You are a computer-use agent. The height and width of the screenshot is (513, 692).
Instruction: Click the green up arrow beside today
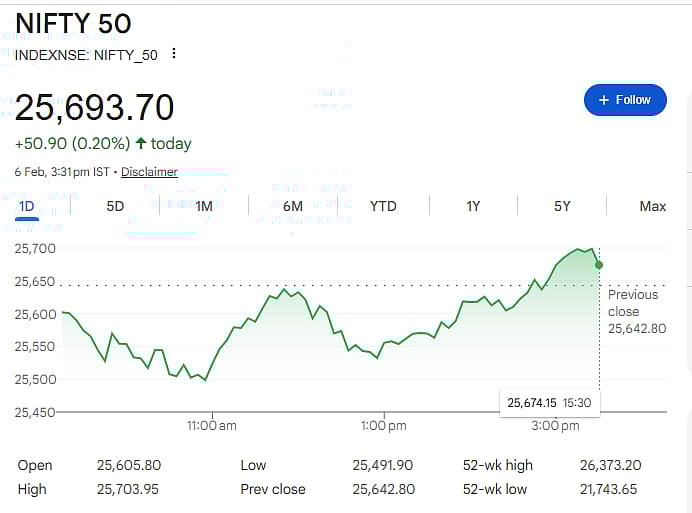[141, 144]
